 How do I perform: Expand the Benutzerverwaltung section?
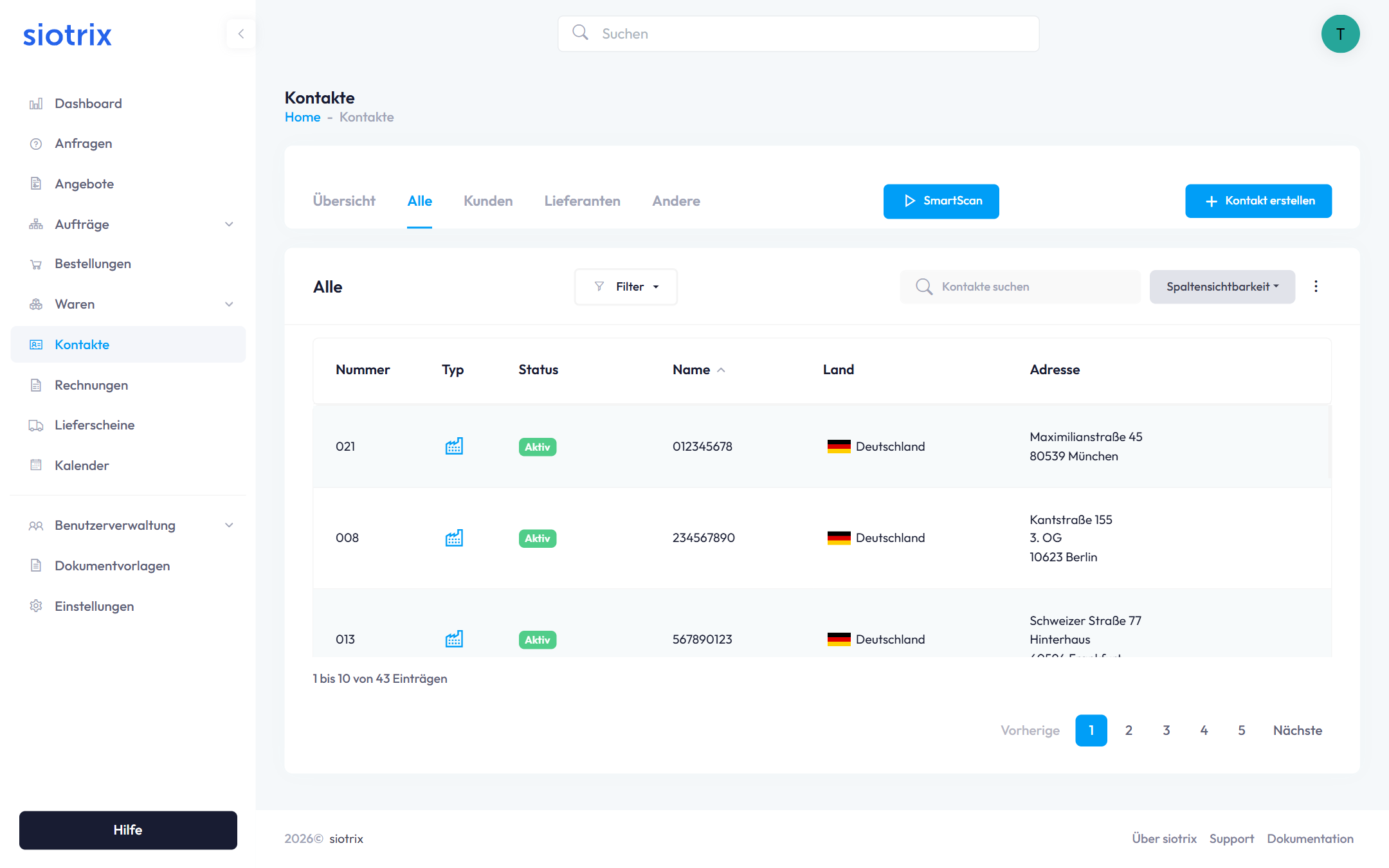tap(230, 525)
